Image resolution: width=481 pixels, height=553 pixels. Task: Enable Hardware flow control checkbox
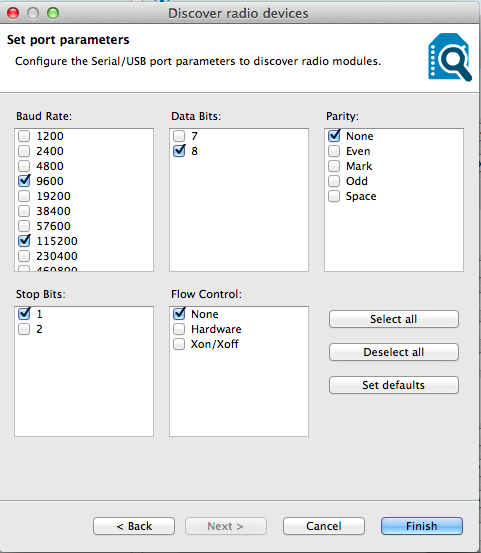tap(179, 329)
